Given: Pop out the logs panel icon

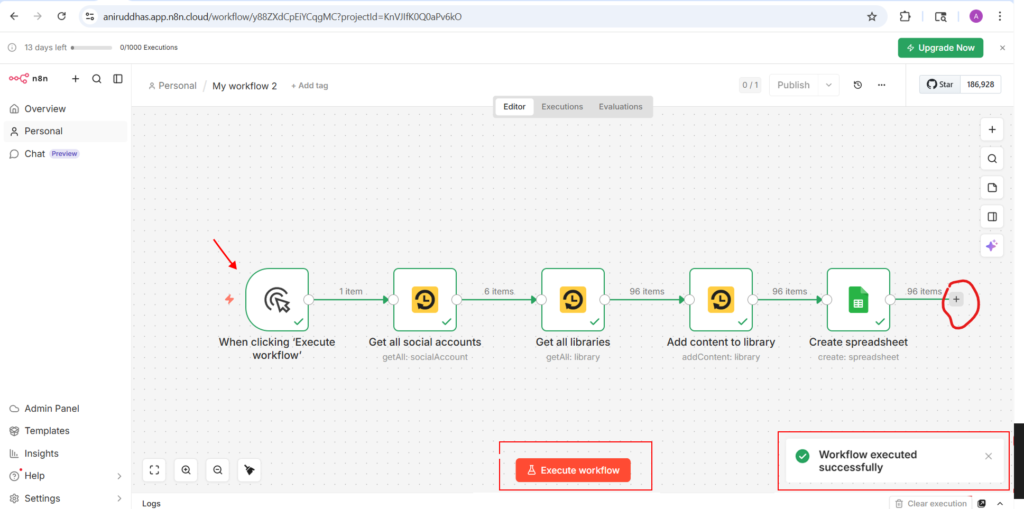Looking at the screenshot, I should (982, 503).
